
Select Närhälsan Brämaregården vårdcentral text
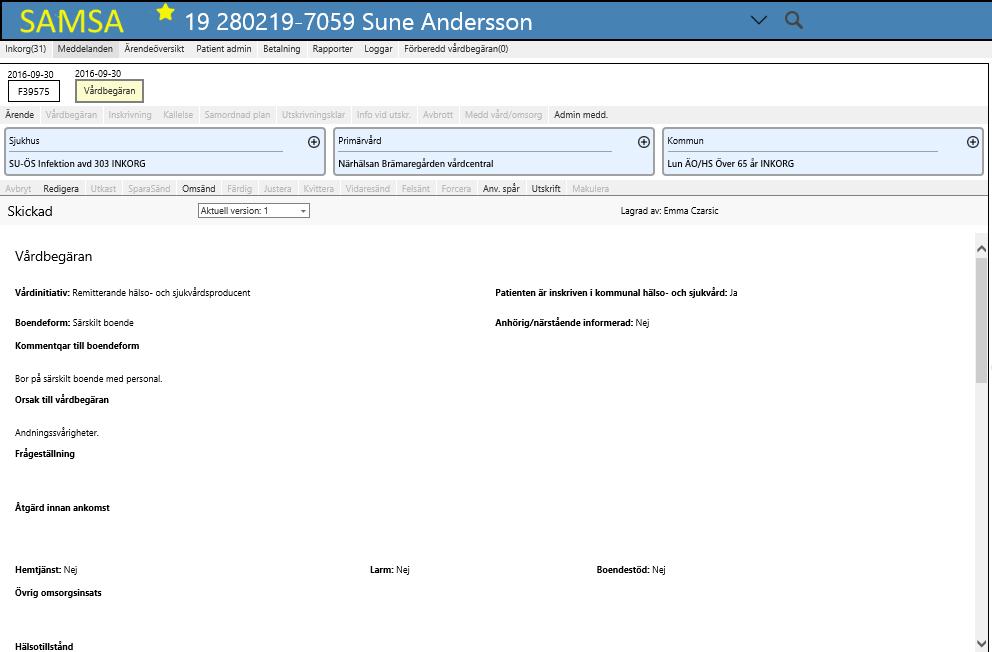pyautogui.click(x=416, y=163)
